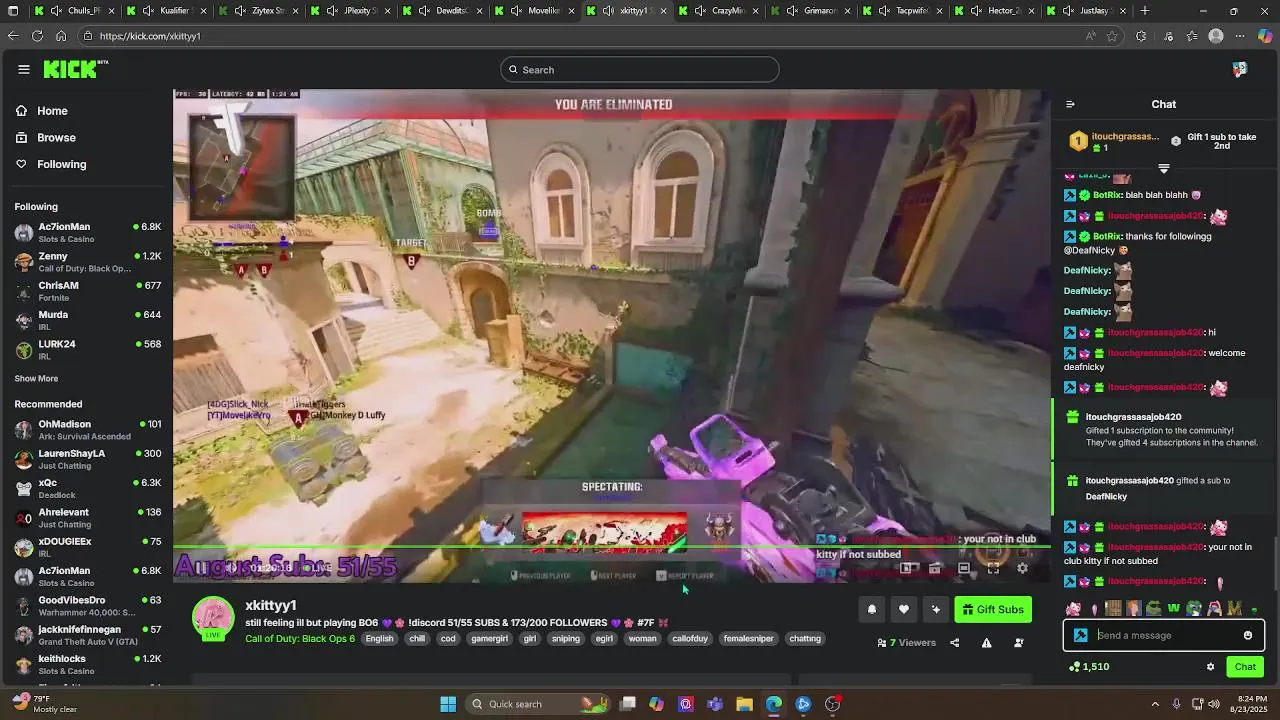Click the Send a message input field
Screen dimensions: 1280x720
(x=1165, y=635)
